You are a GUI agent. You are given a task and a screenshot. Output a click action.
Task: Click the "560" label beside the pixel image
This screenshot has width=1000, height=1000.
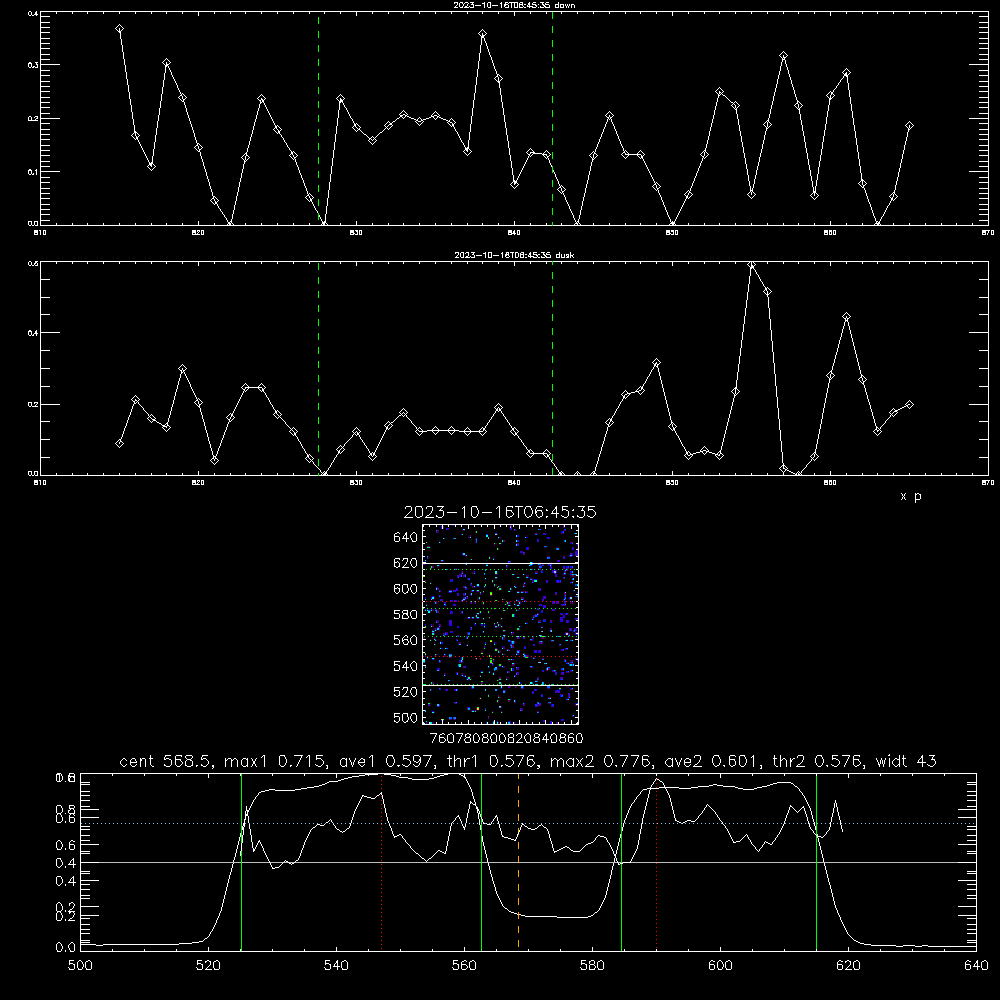point(406,640)
